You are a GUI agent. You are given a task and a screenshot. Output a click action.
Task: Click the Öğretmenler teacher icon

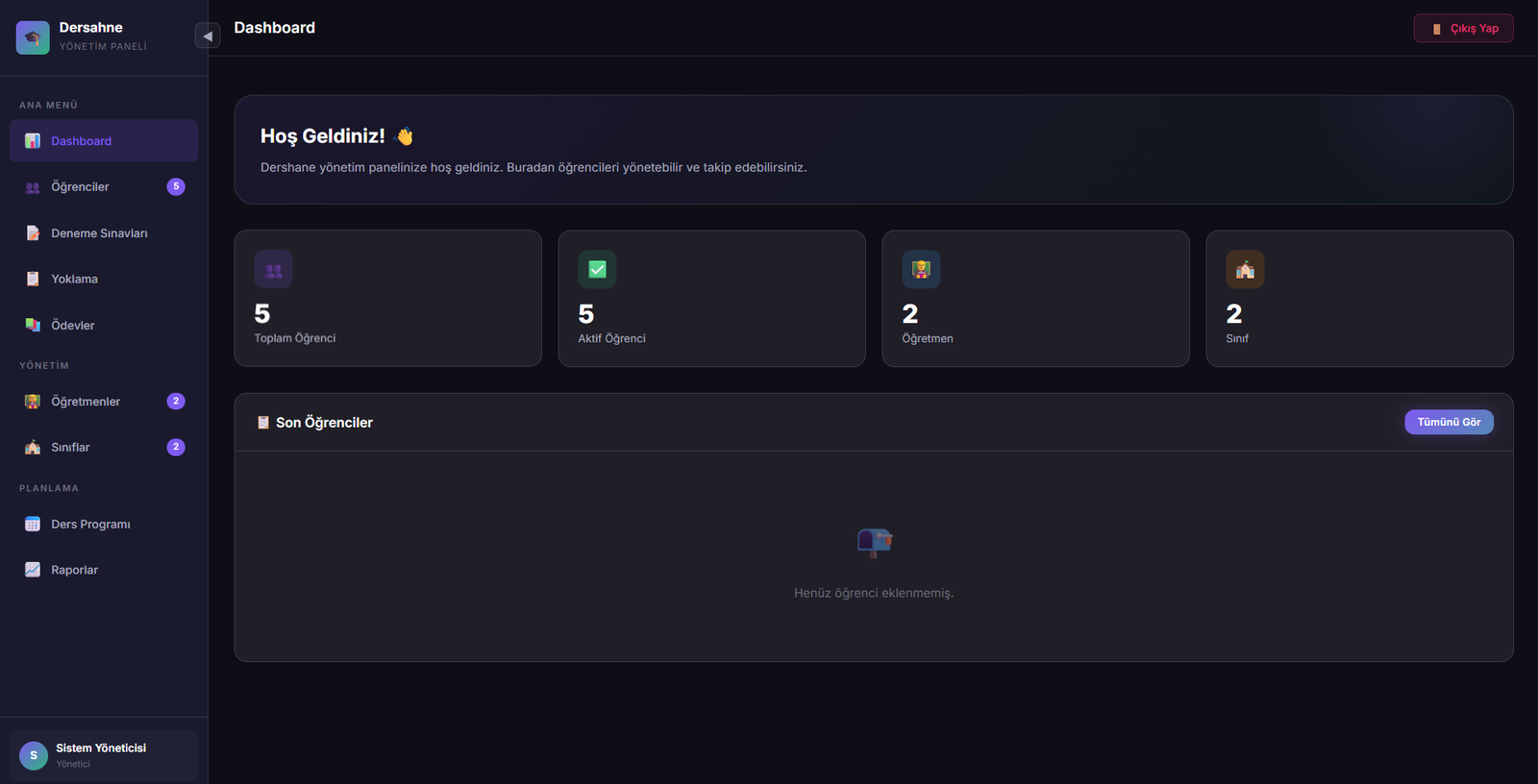pyautogui.click(x=33, y=402)
